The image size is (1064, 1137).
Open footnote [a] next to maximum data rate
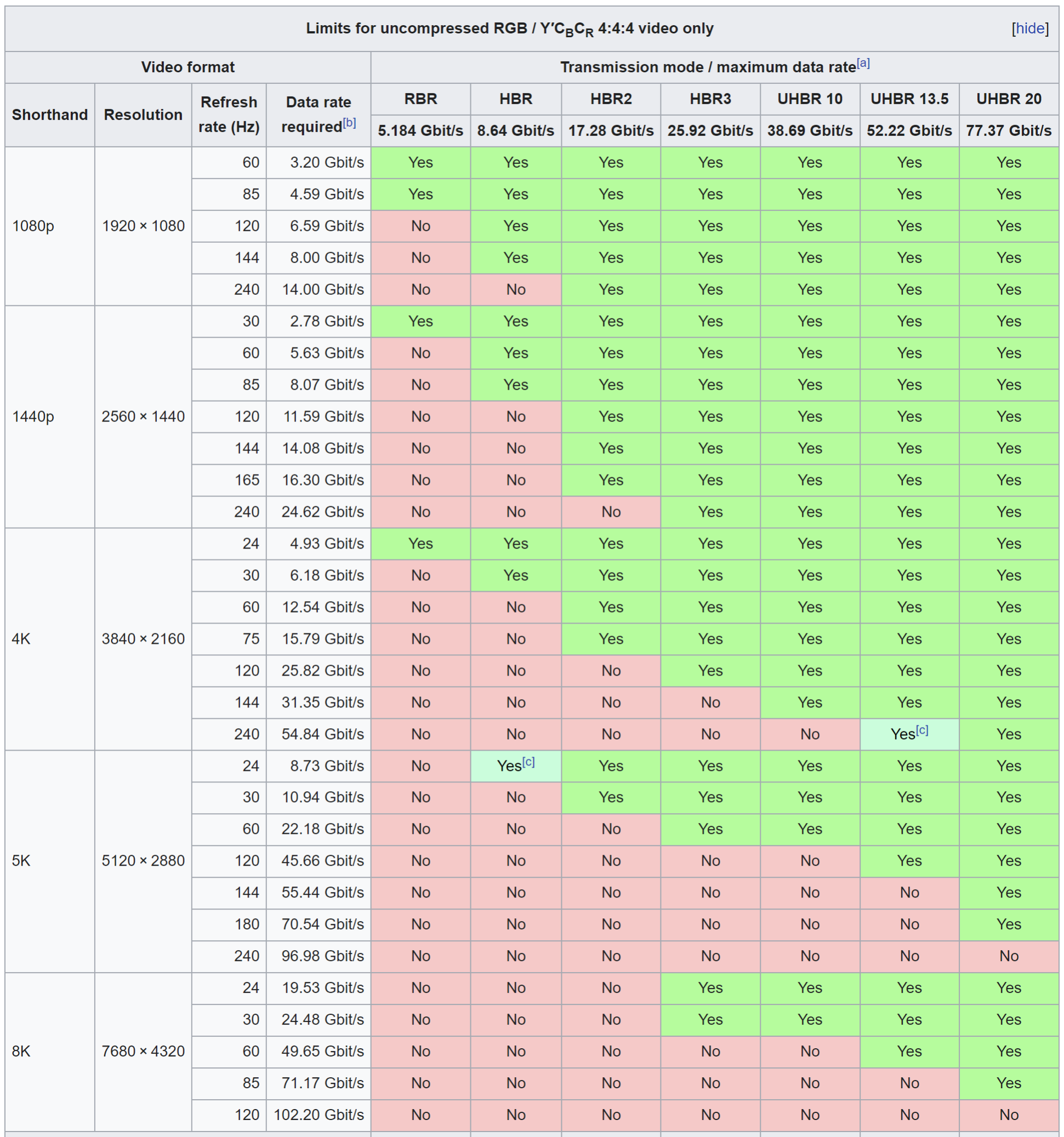[x=863, y=64]
